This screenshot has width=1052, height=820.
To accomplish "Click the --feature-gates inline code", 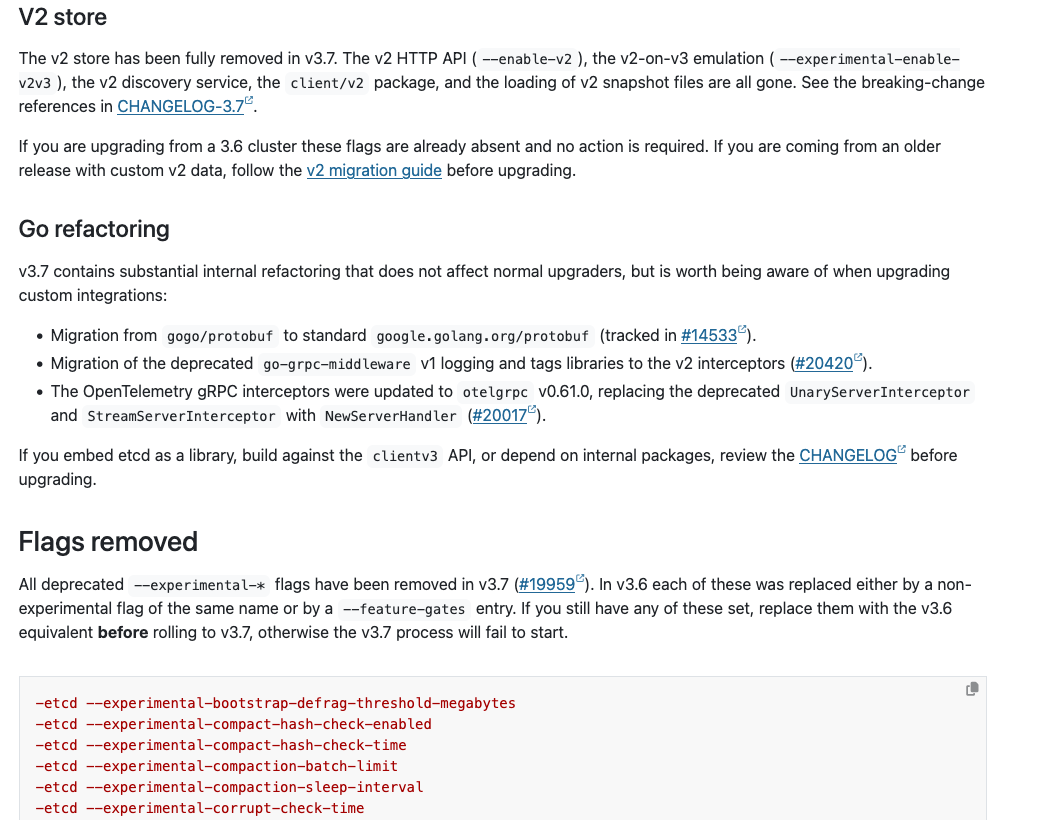I will [404, 609].
